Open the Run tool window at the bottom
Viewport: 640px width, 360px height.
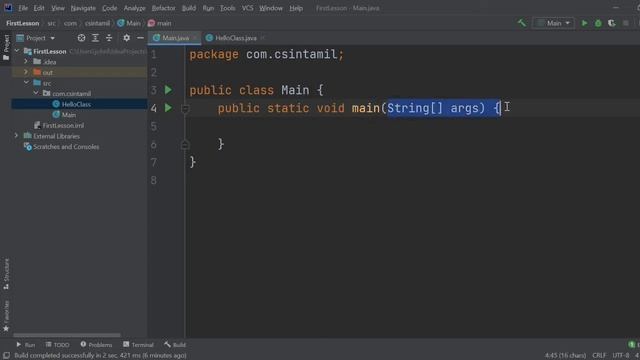point(25,345)
